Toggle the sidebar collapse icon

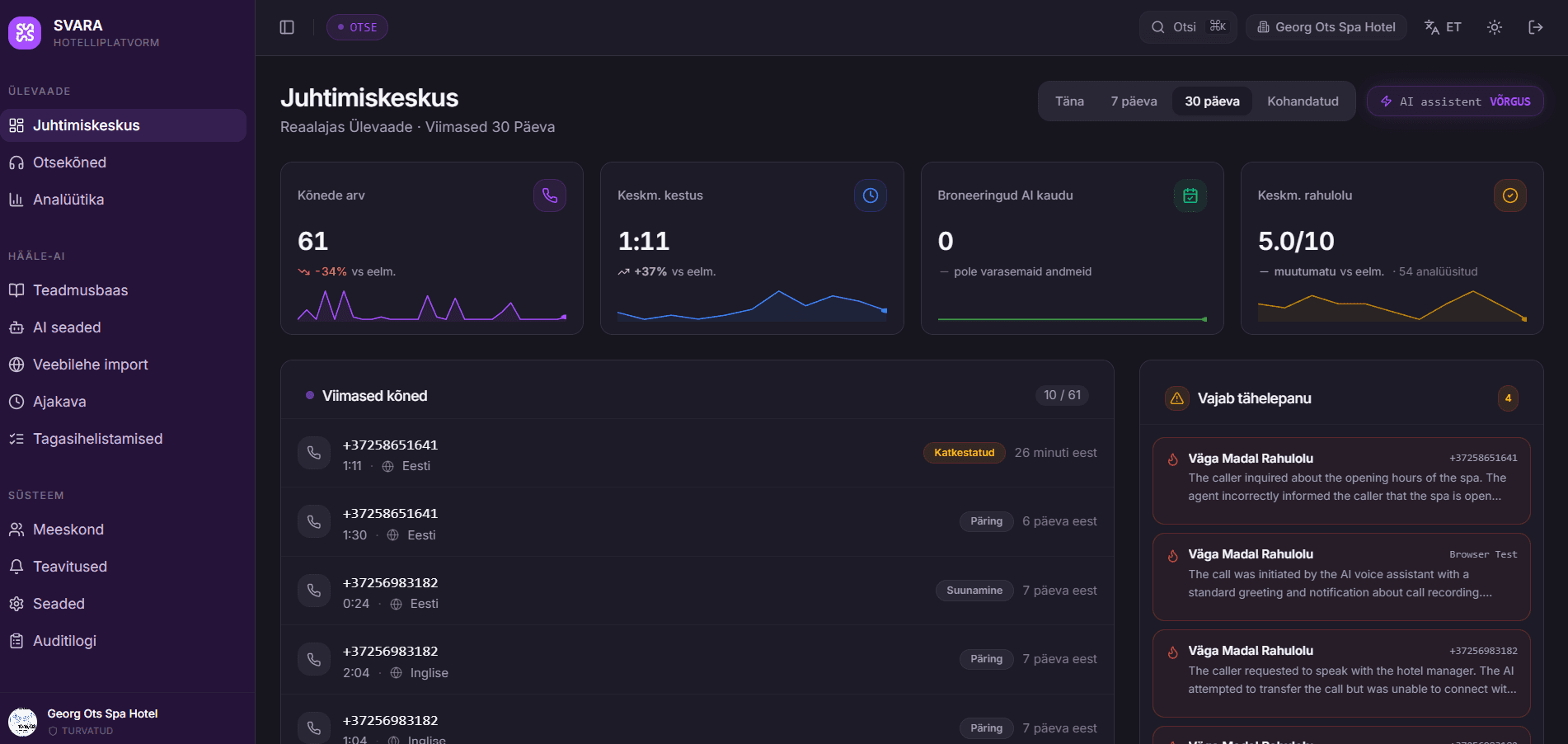coord(287,27)
